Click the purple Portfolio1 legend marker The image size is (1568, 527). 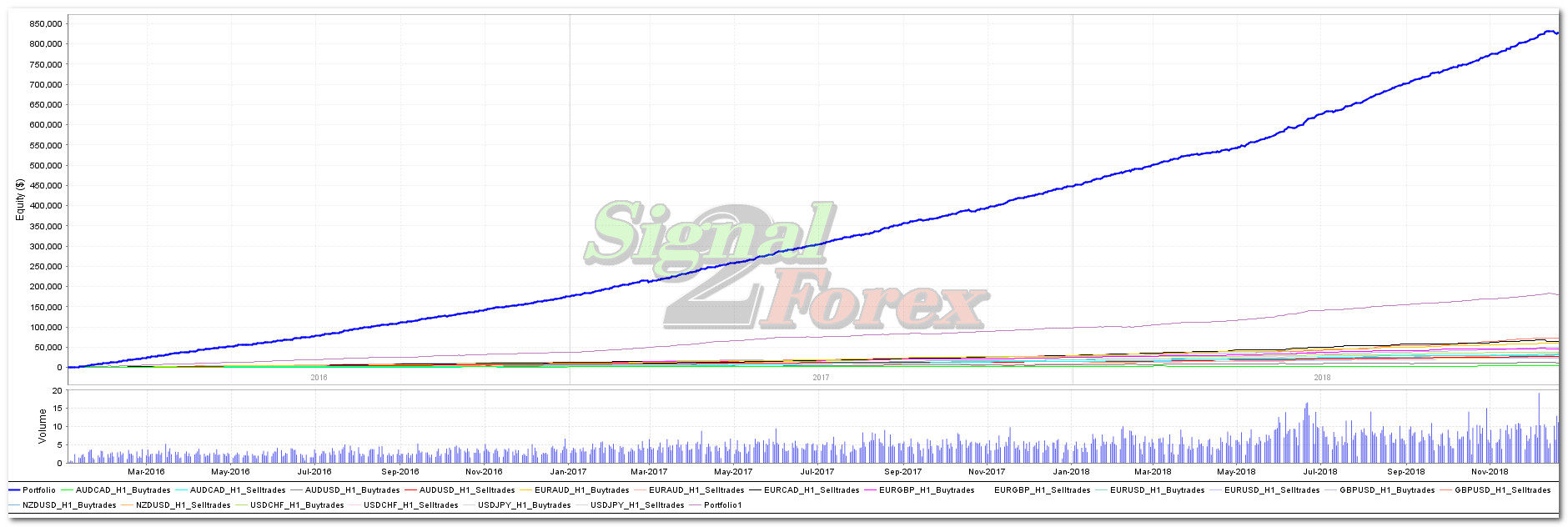tap(695, 505)
